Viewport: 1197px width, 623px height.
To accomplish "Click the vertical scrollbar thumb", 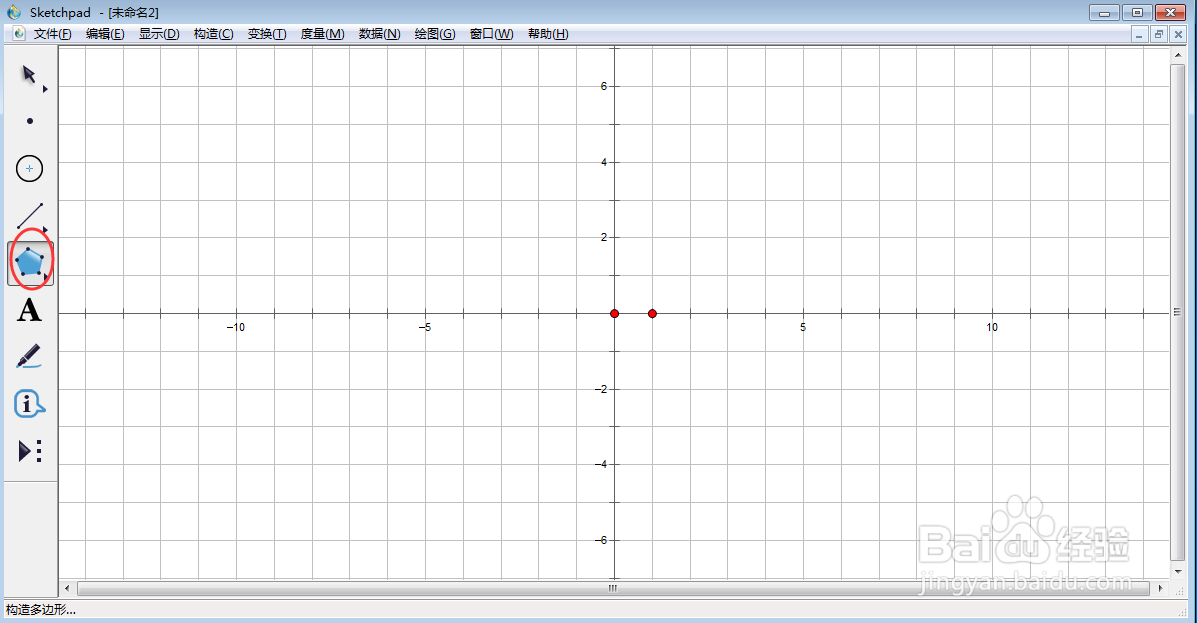I will click(1178, 312).
